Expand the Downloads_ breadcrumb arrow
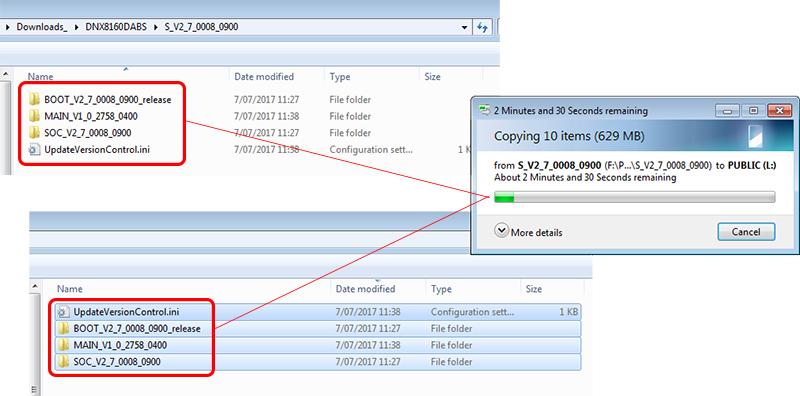Image resolution: width=800 pixels, height=396 pixels. [77, 27]
